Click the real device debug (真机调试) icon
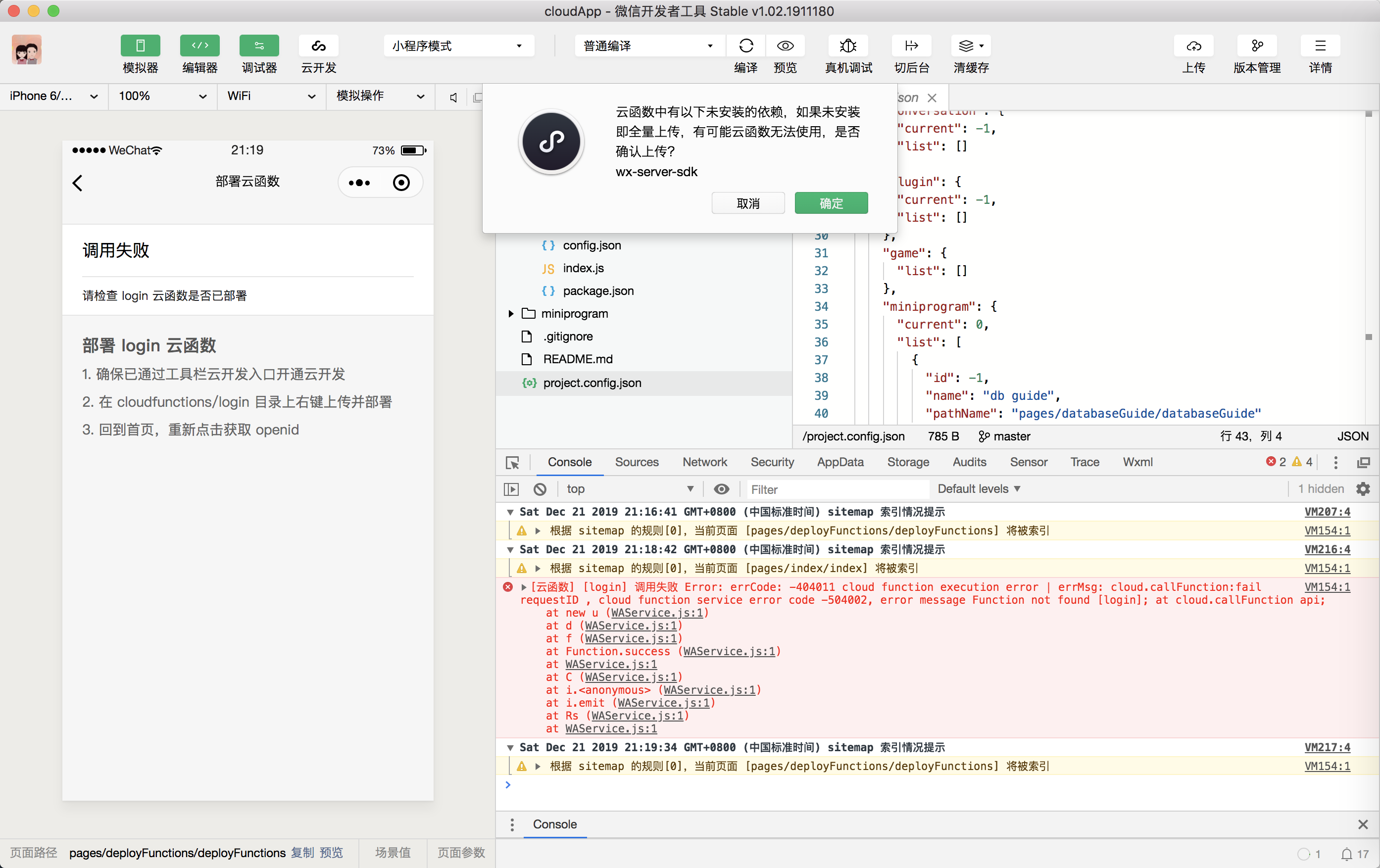The height and width of the screenshot is (868, 1380). pyautogui.click(x=848, y=46)
